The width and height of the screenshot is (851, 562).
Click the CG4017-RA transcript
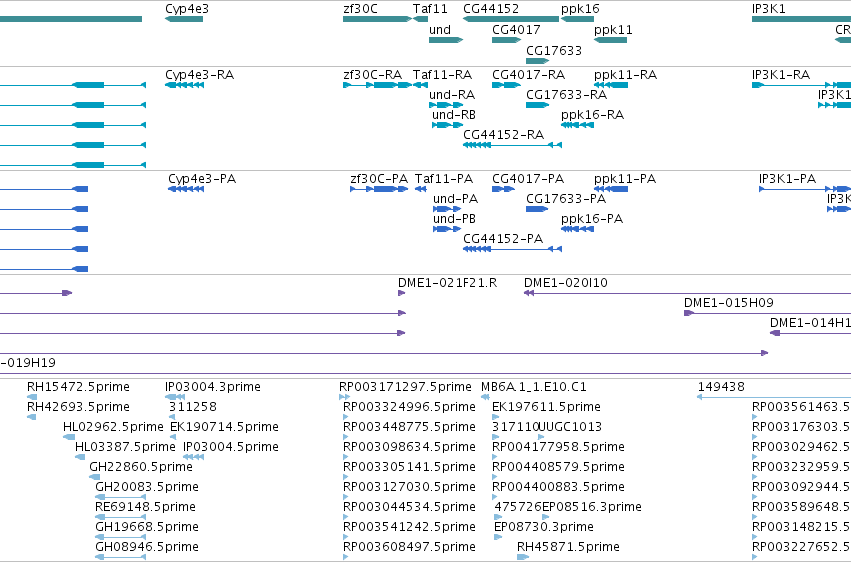(x=506, y=85)
